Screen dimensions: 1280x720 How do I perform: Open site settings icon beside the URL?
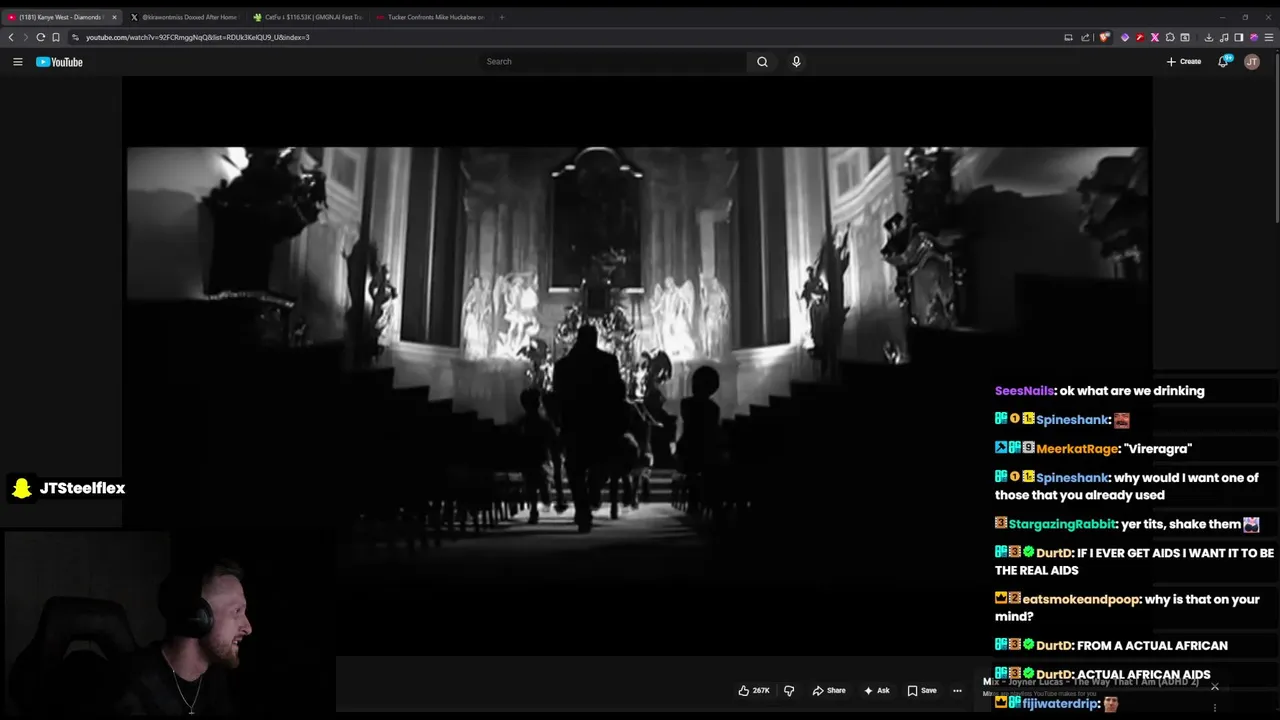(x=75, y=37)
